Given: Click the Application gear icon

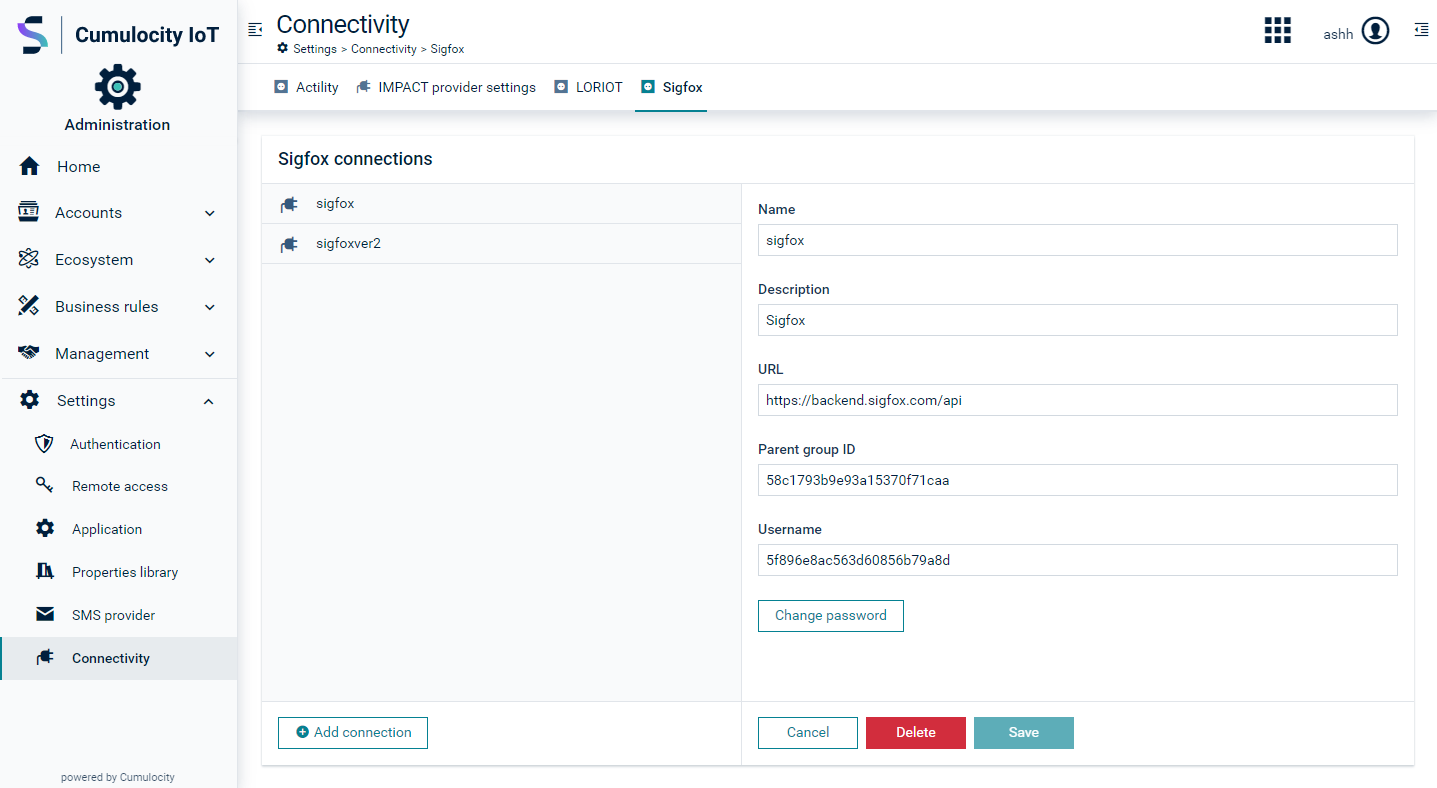Looking at the screenshot, I should coord(45,529).
